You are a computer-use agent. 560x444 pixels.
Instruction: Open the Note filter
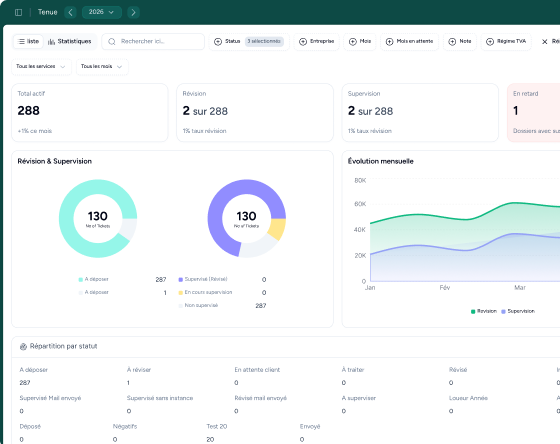pos(460,41)
